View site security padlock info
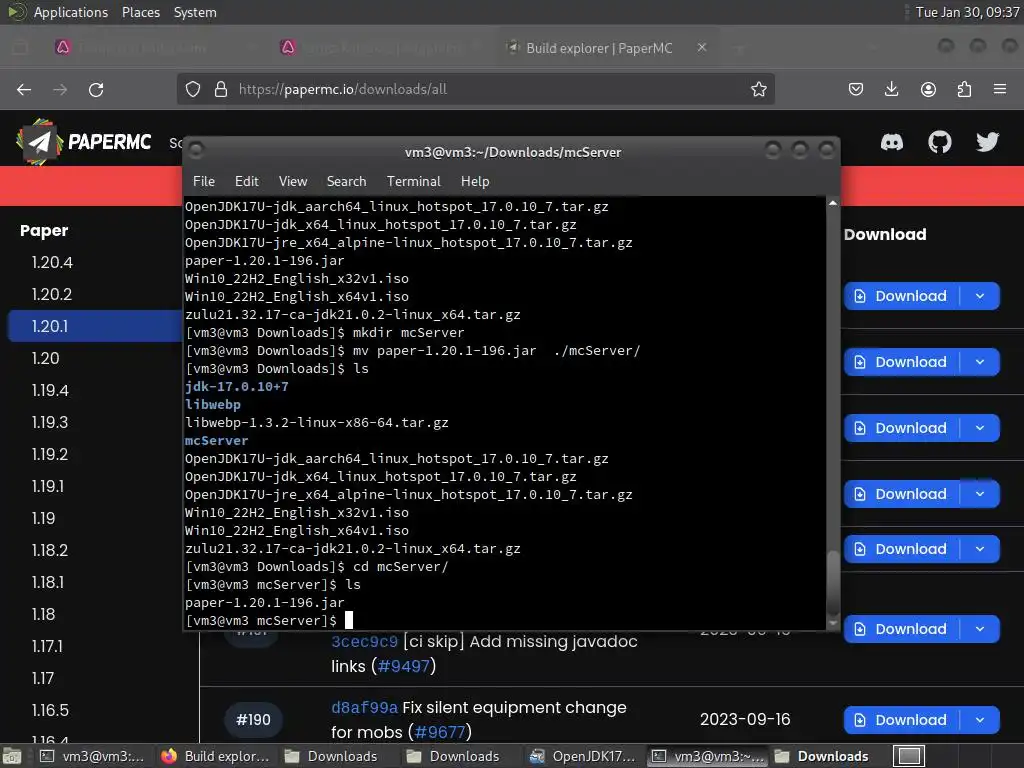Viewport: 1024px width, 768px height. click(221, 89)
